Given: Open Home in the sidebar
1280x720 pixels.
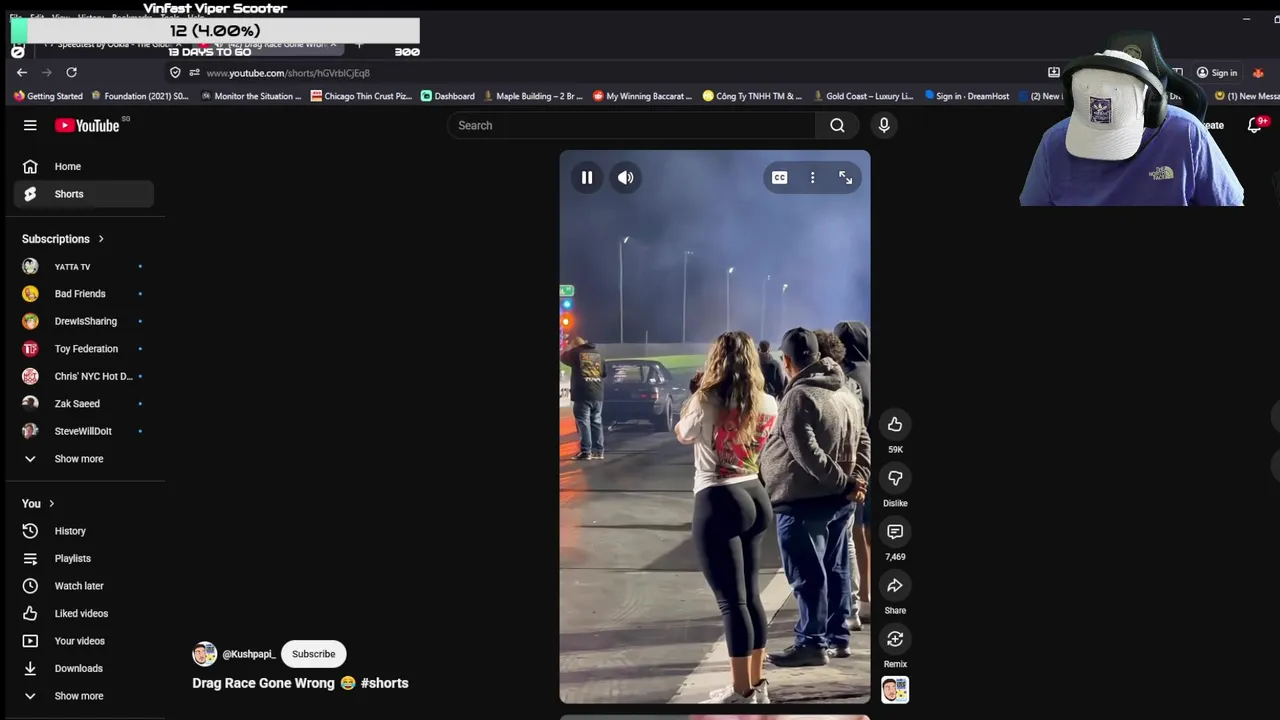Looking at the screenshot, I should point(84,167).
